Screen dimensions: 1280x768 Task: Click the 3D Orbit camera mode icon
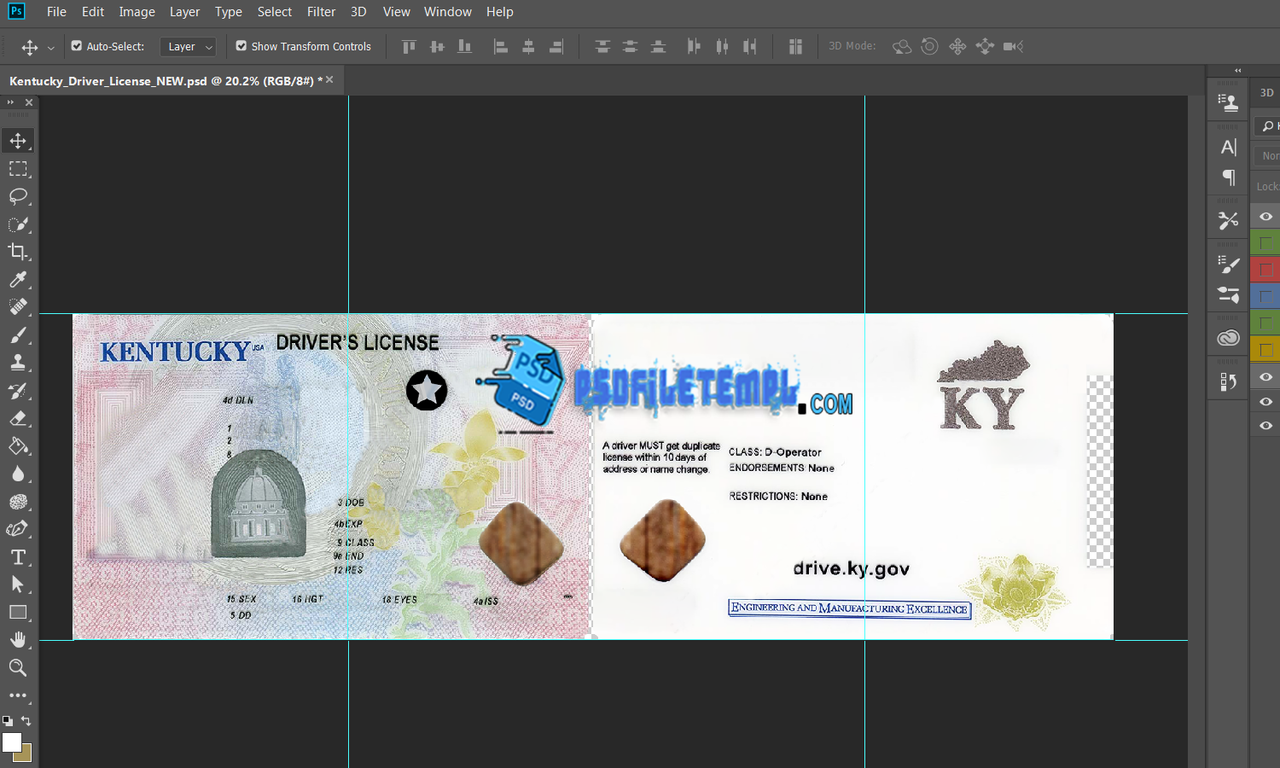[x=902, y=46]
